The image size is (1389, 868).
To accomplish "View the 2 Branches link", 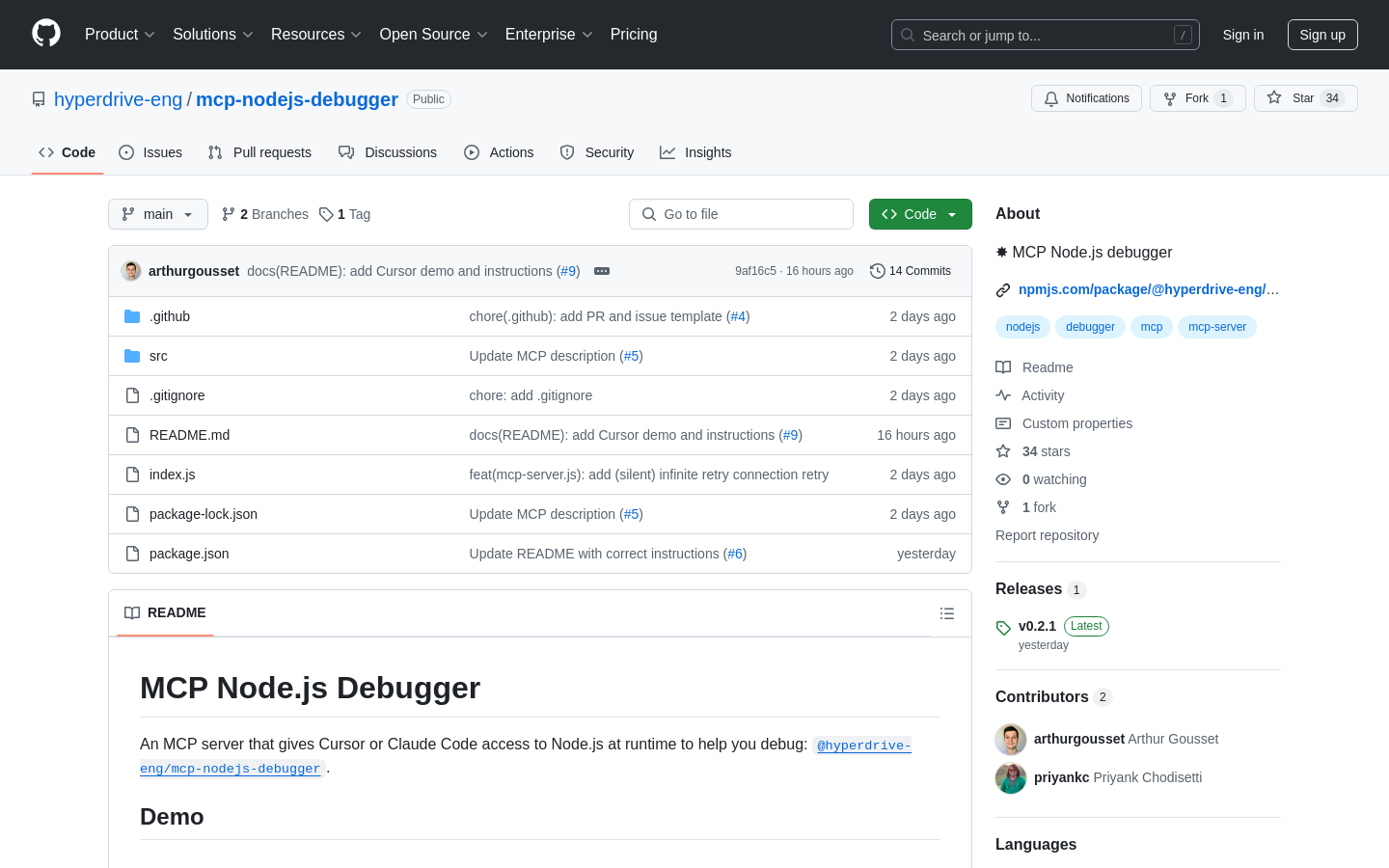I will (x=265, y=214).
